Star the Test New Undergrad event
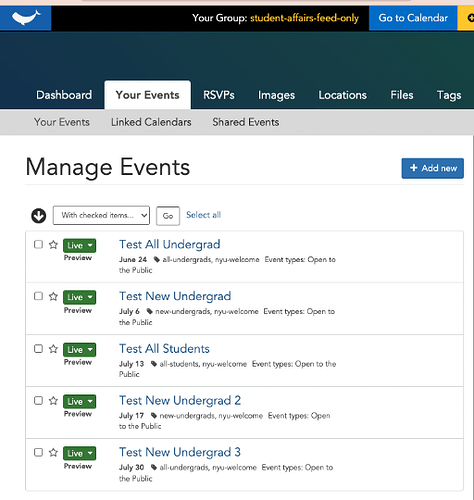Image resolution: width=474 pixels, height=500 pixels. (53, 296)
